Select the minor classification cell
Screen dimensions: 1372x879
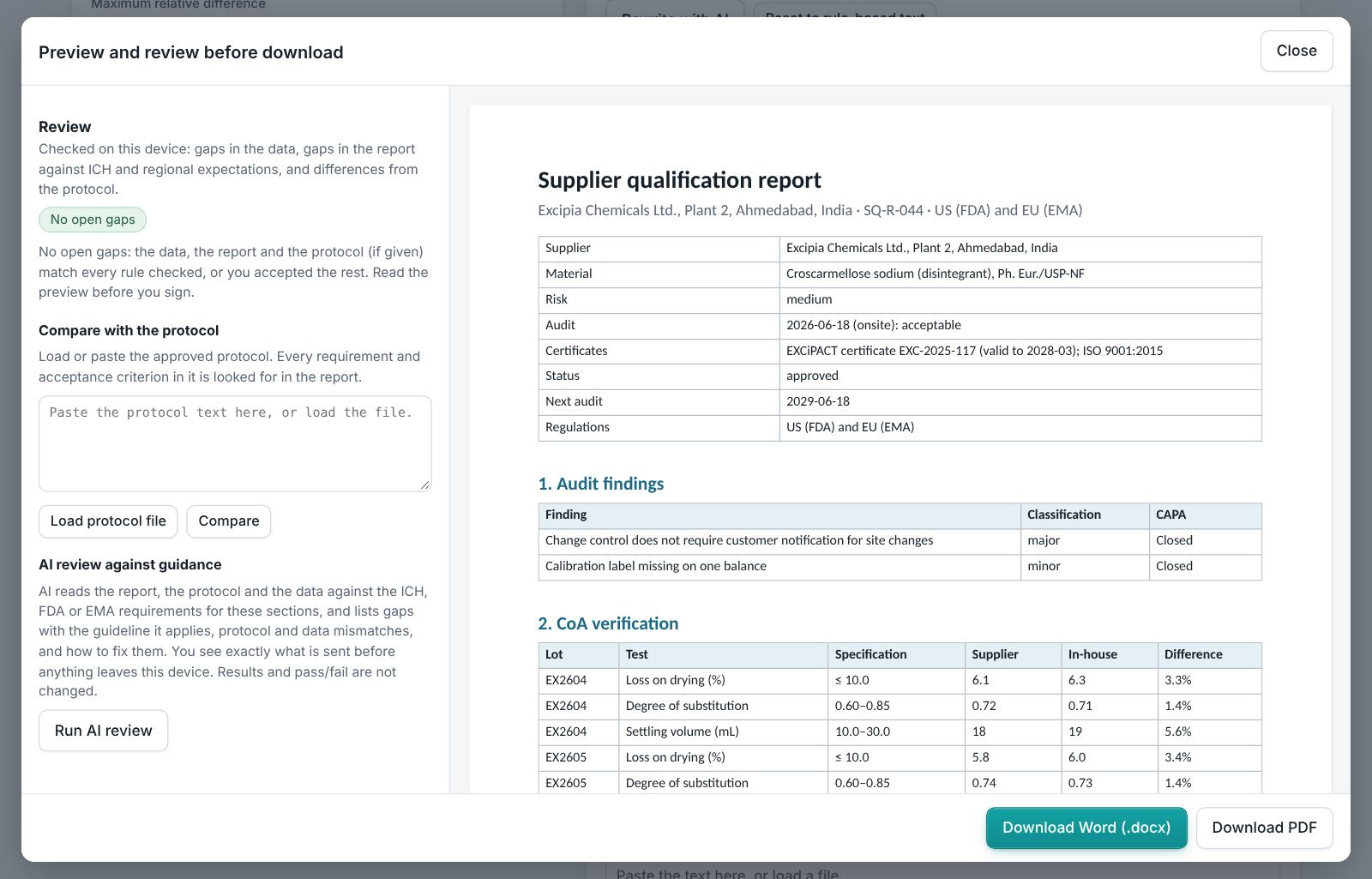click(1085, 567)
